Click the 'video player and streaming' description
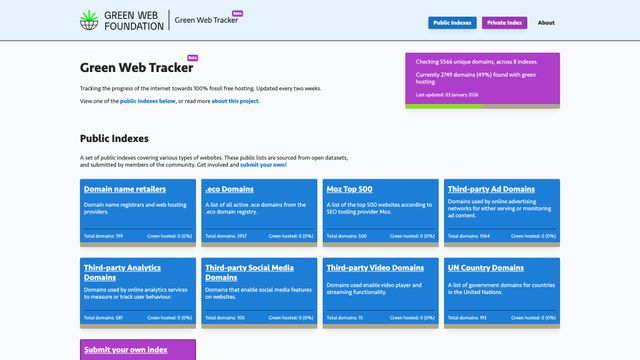640x360 pixels. [x=374, y=289]
